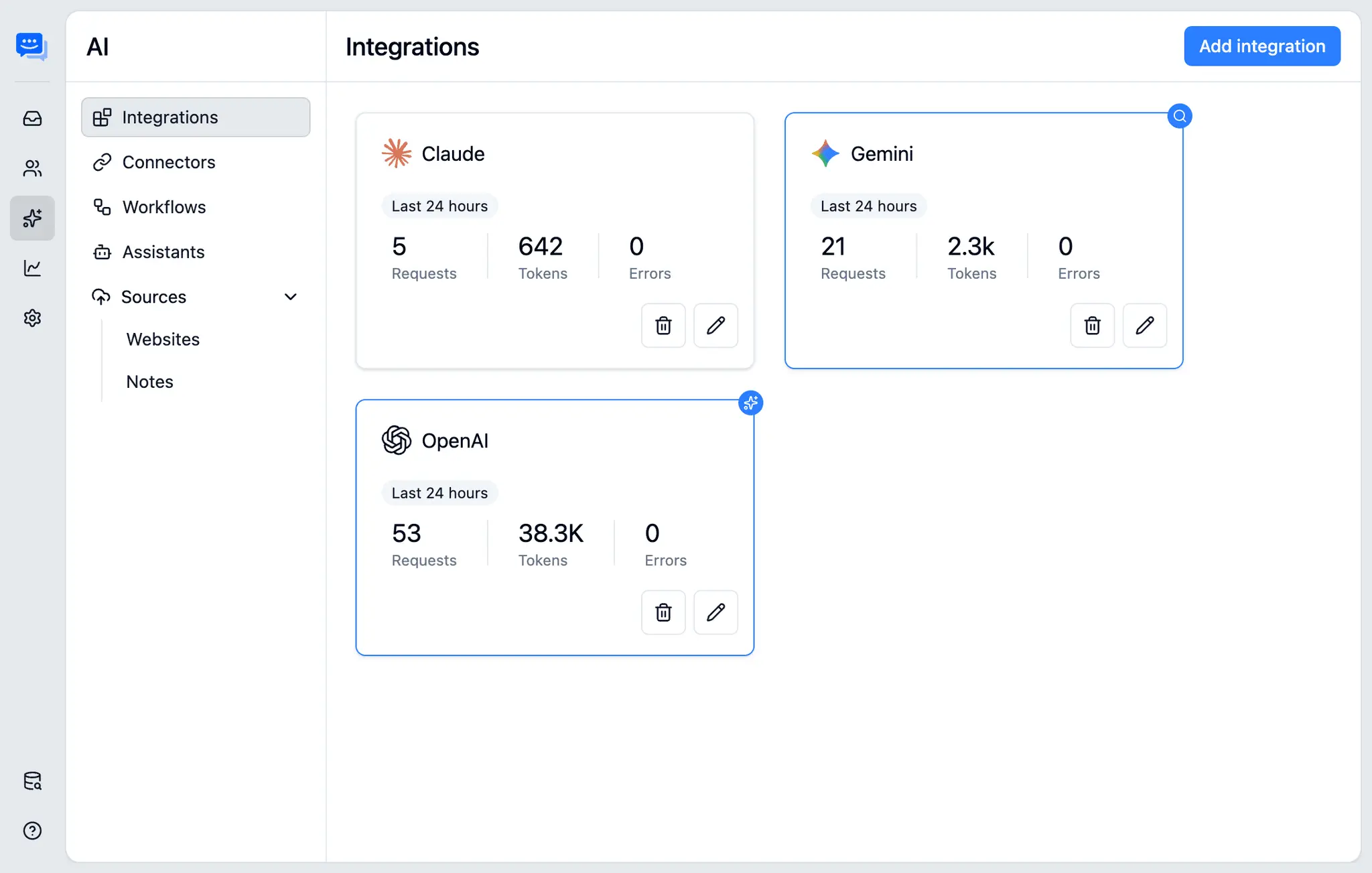Open the database search icon
The image size is (1372, 873).
32,781
